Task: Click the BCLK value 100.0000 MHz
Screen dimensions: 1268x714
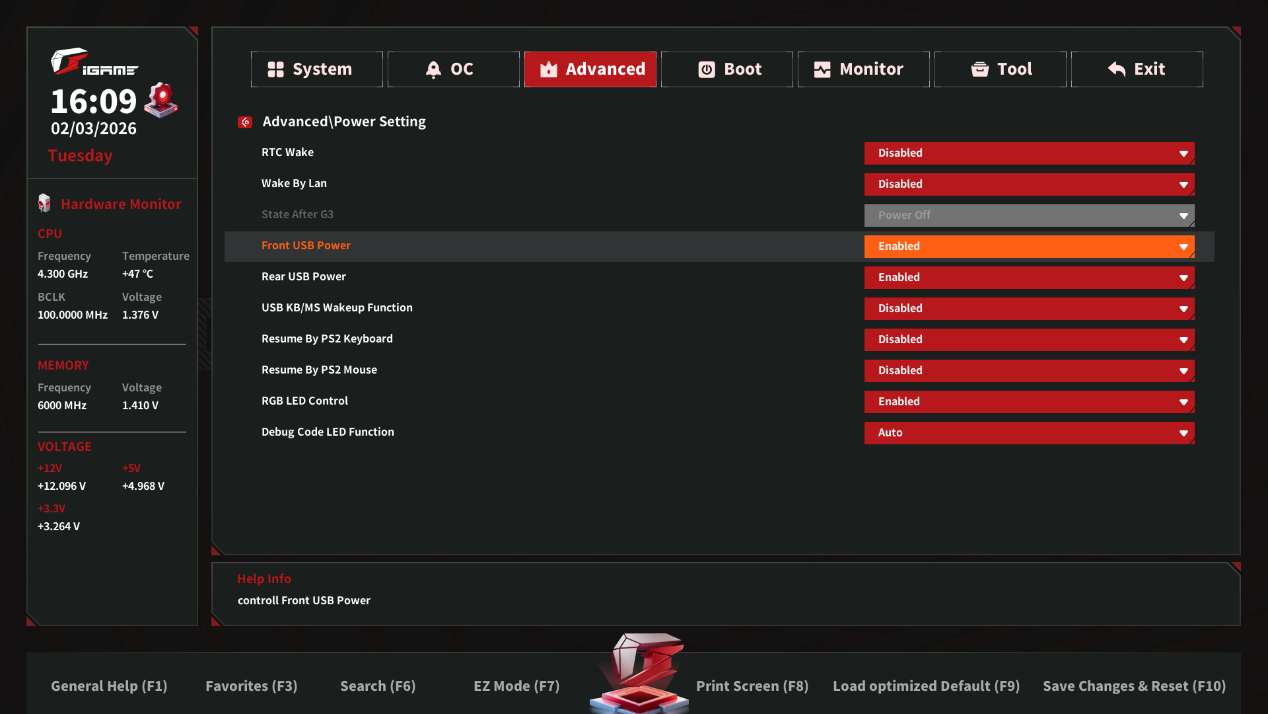Action: click(x=72, y=315)
